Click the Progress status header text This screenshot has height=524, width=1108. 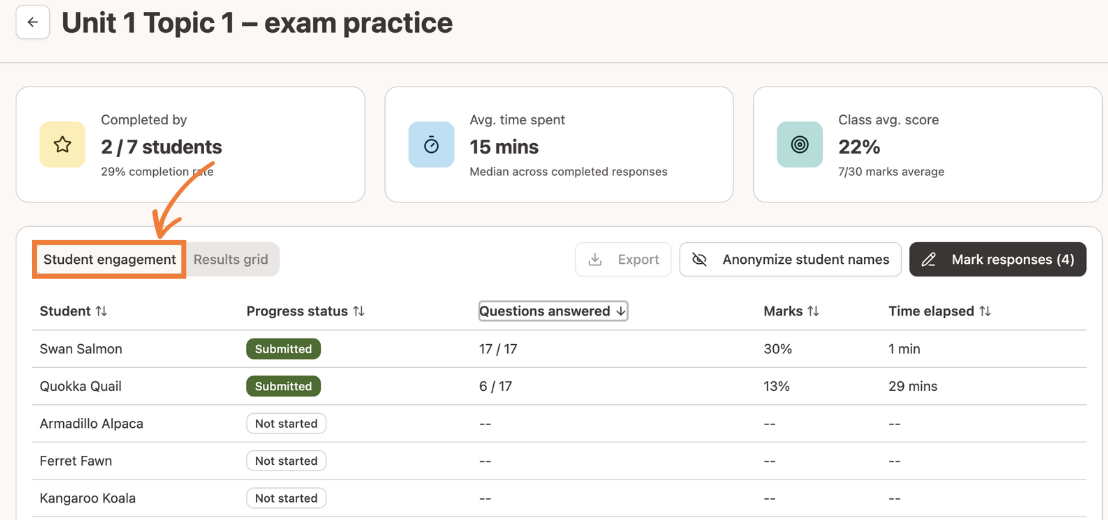297,311
